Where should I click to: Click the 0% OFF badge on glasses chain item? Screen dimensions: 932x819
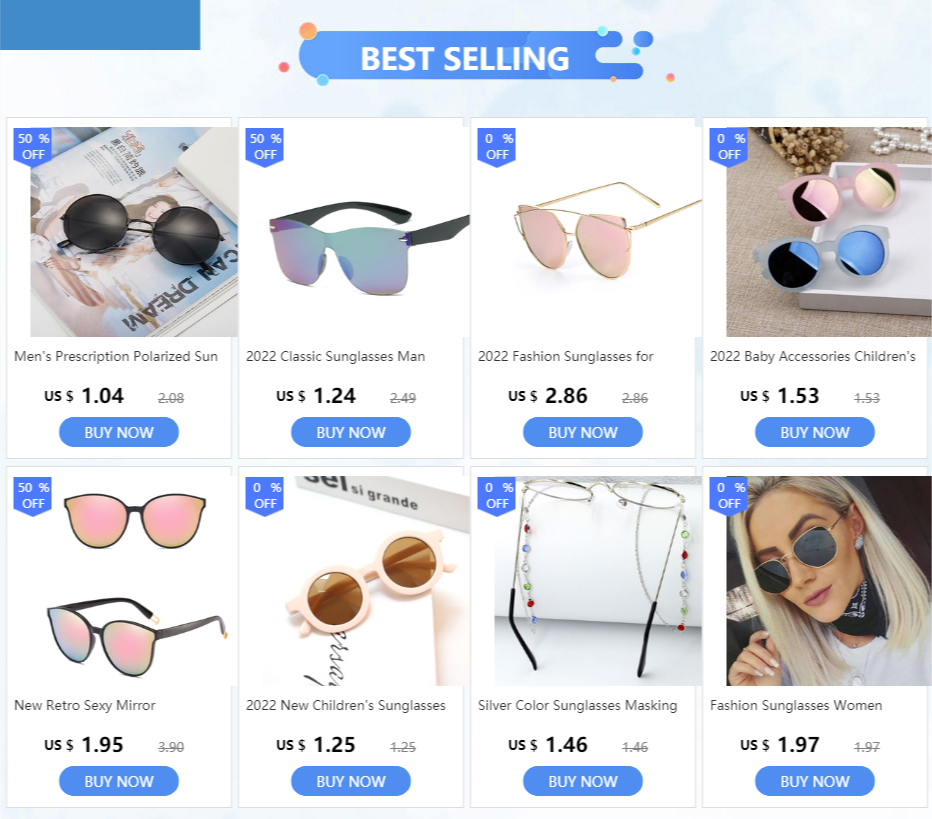point(496,496)
